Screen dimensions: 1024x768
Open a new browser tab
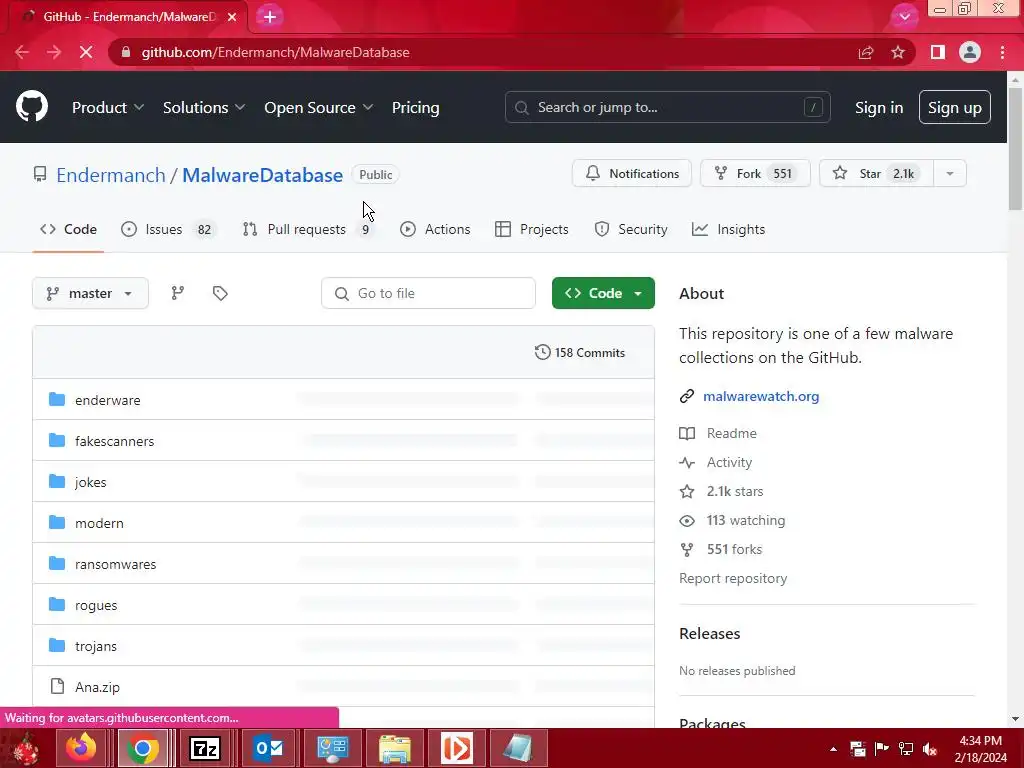coord(270,17)
